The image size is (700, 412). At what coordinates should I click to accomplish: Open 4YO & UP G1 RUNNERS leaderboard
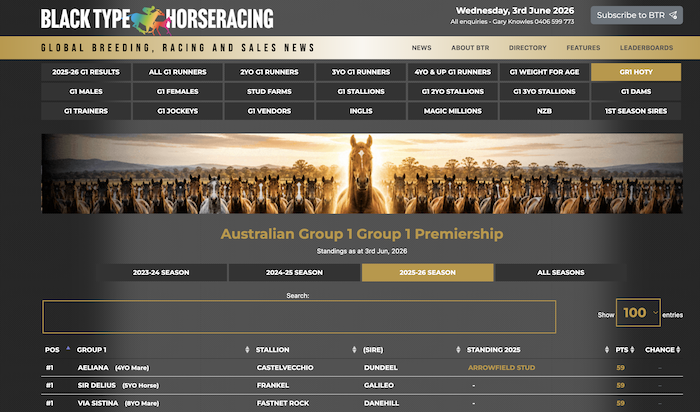click(453, 72)
